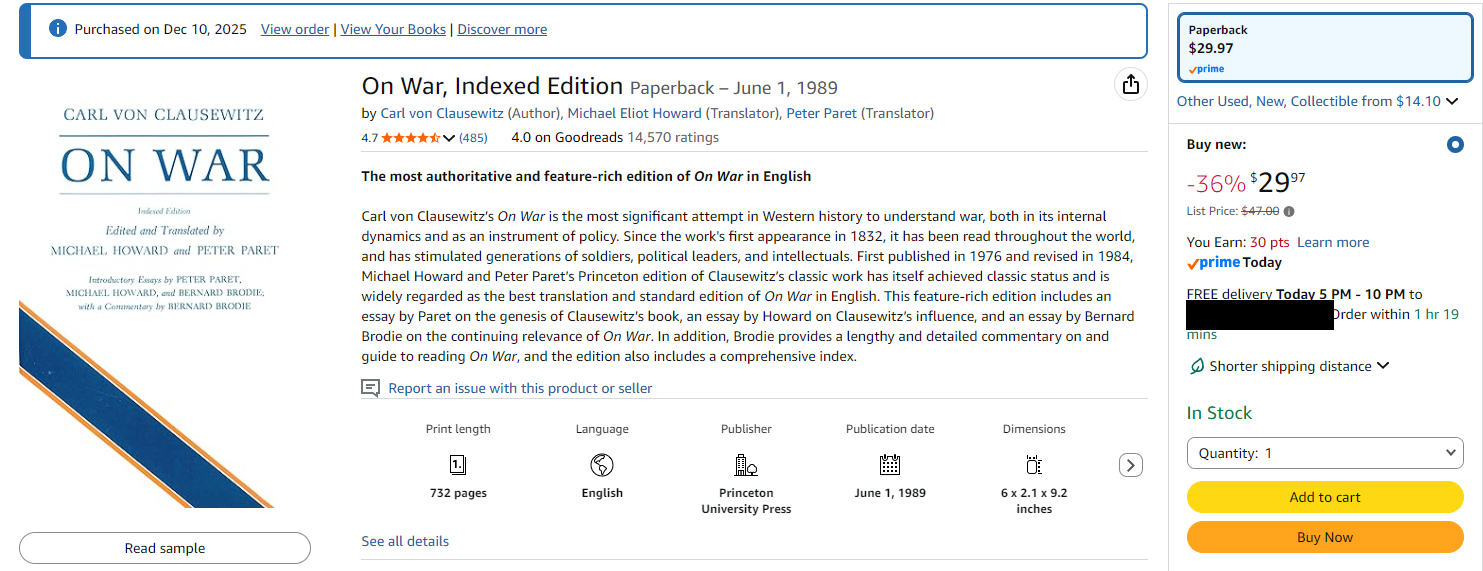
Task: Click the prime Today badge
Action: [1234, 263]
